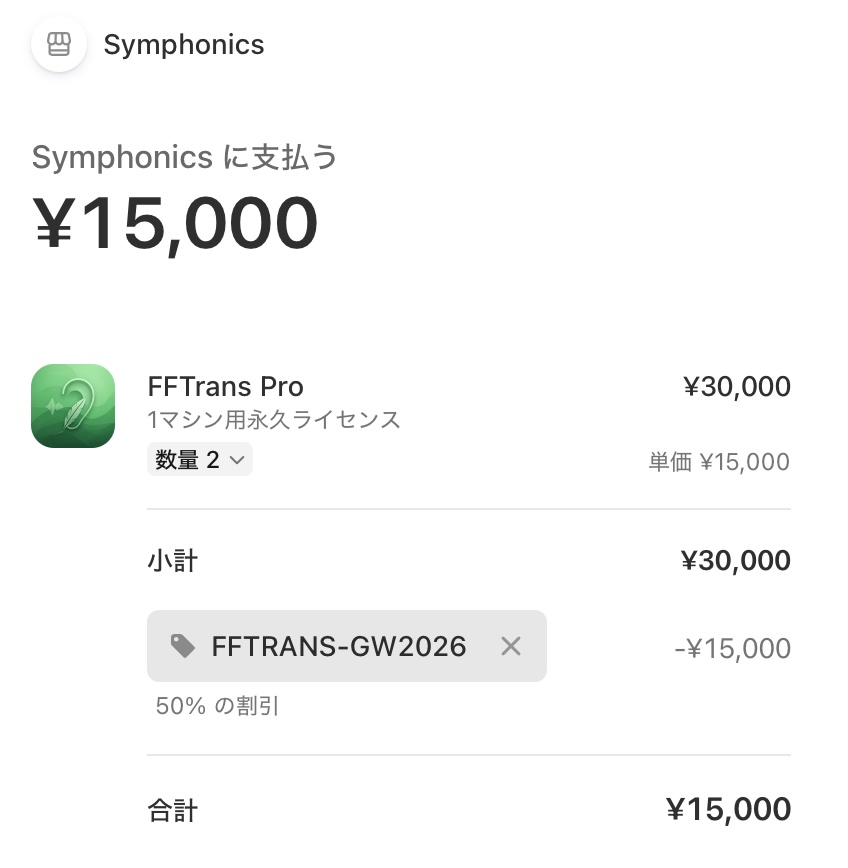Click the 単価 ¥15,000 unit price

[719, 462]
